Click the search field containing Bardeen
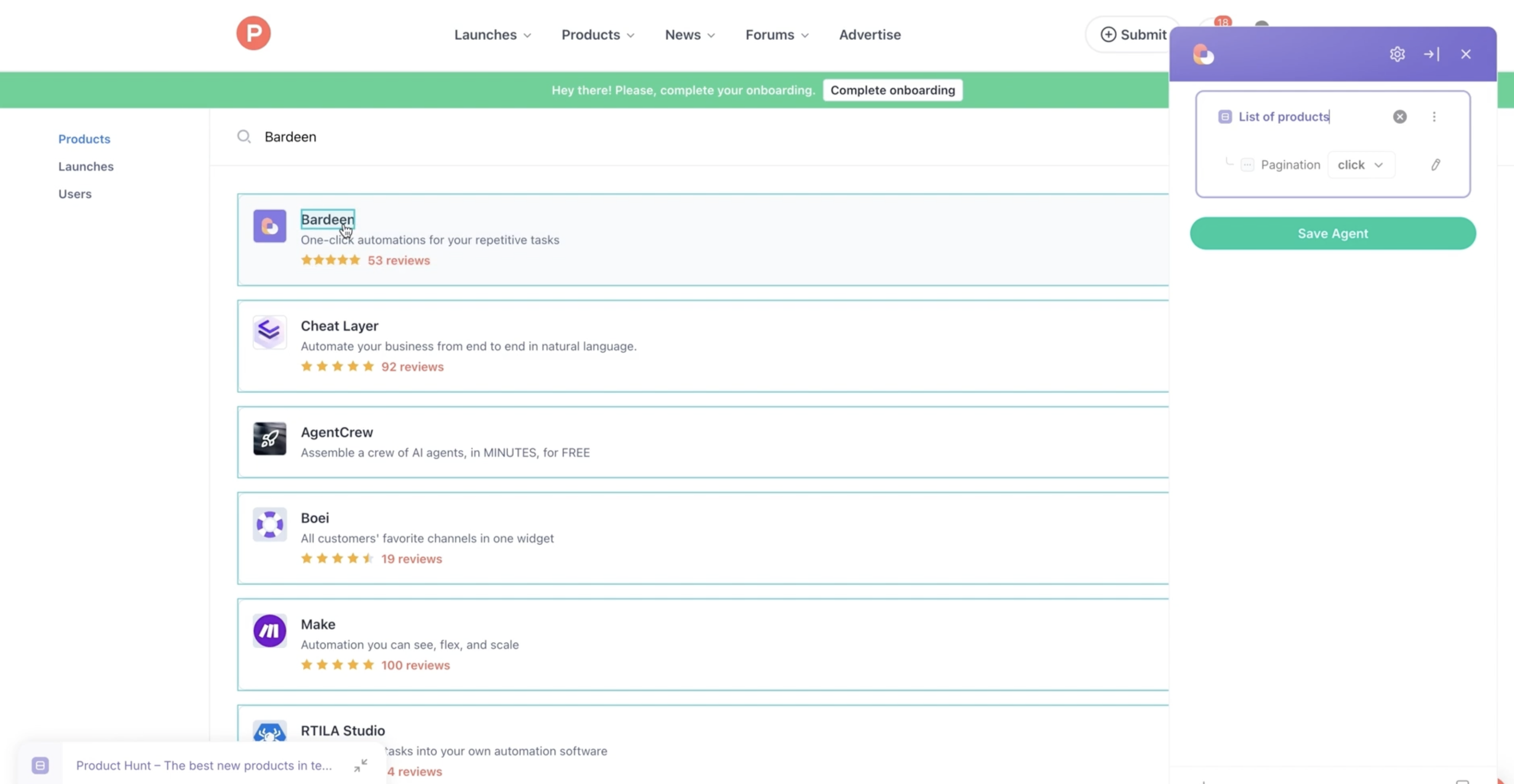The image size is (1514, 784). 689,137
